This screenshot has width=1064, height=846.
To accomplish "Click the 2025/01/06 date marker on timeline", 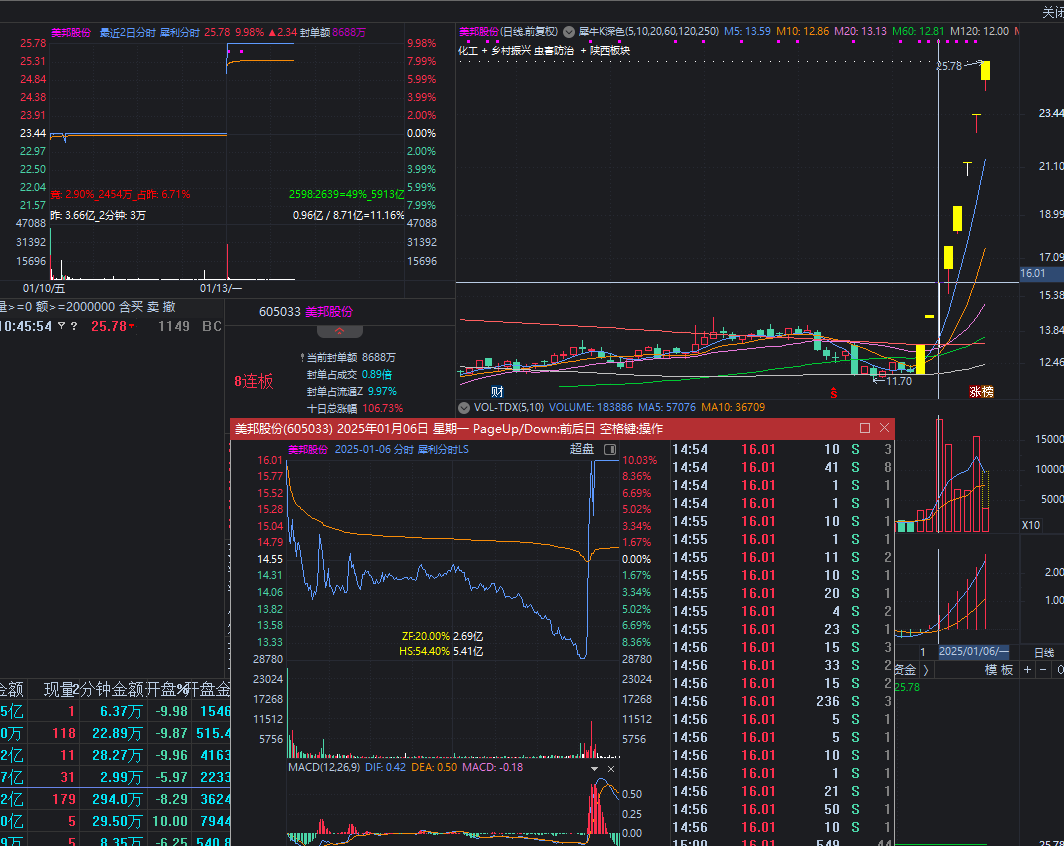I will point(972,651).
